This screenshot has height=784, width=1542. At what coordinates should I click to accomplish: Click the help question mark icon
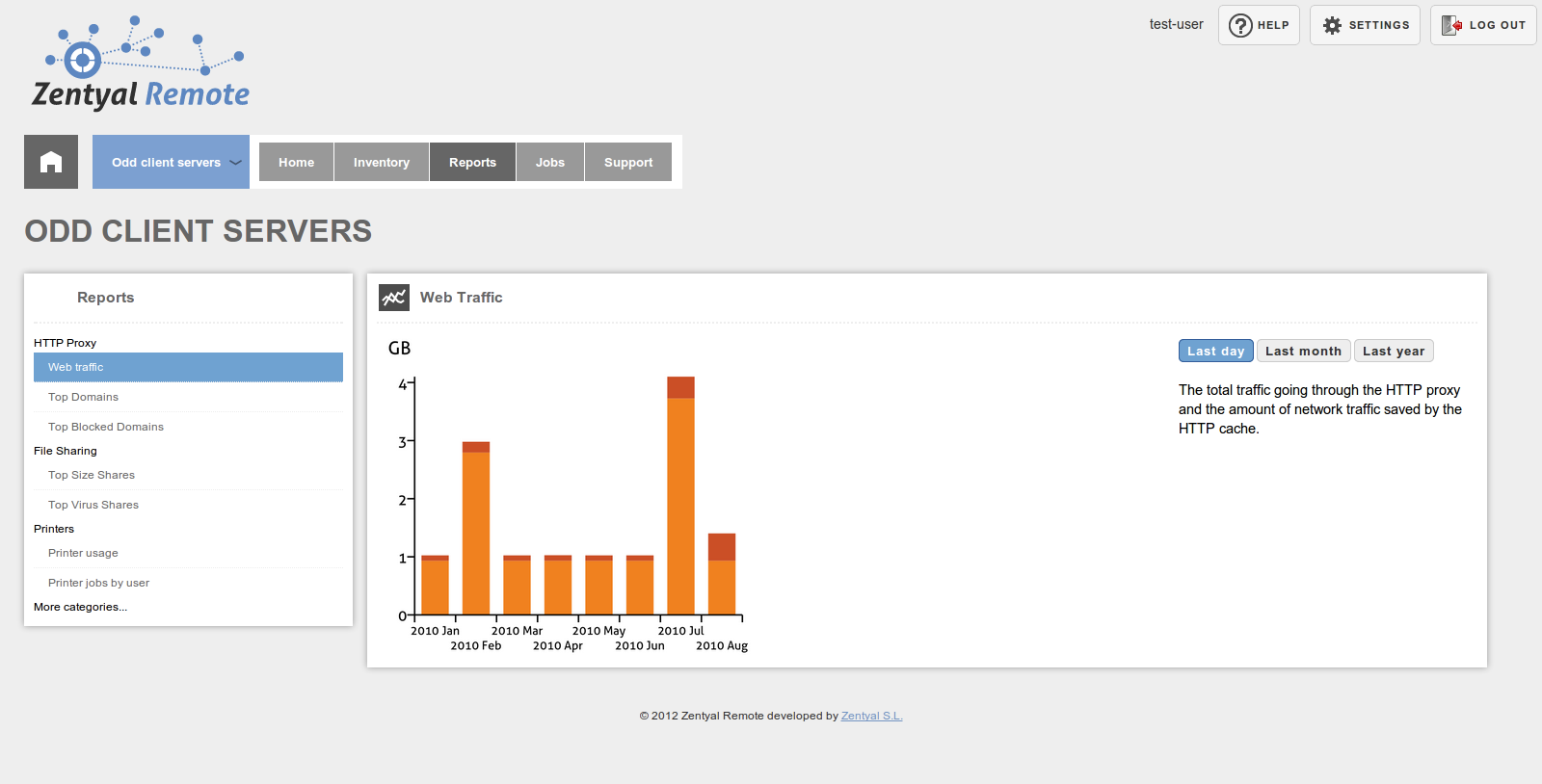(1240, 25)
